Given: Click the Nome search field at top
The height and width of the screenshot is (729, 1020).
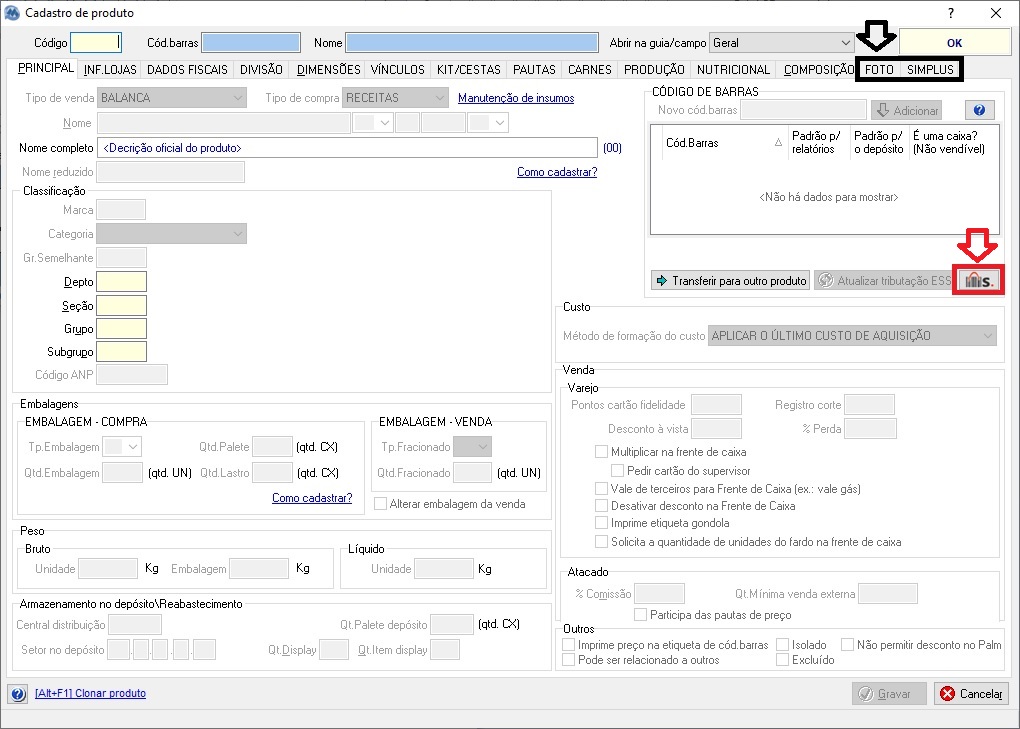Looking at the screenshot, I should point(472,43).
